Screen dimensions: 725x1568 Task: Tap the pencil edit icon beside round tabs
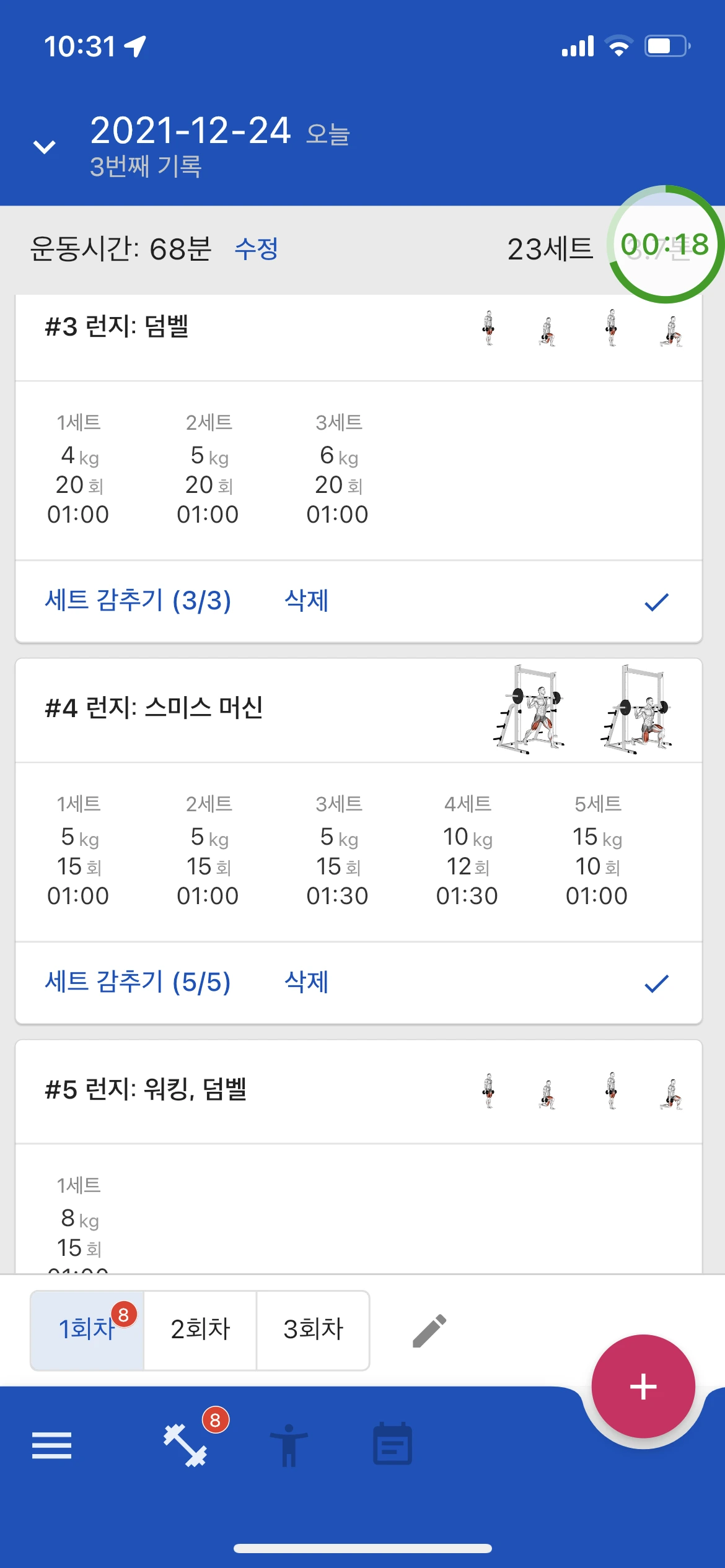(x=429, y=1330)
